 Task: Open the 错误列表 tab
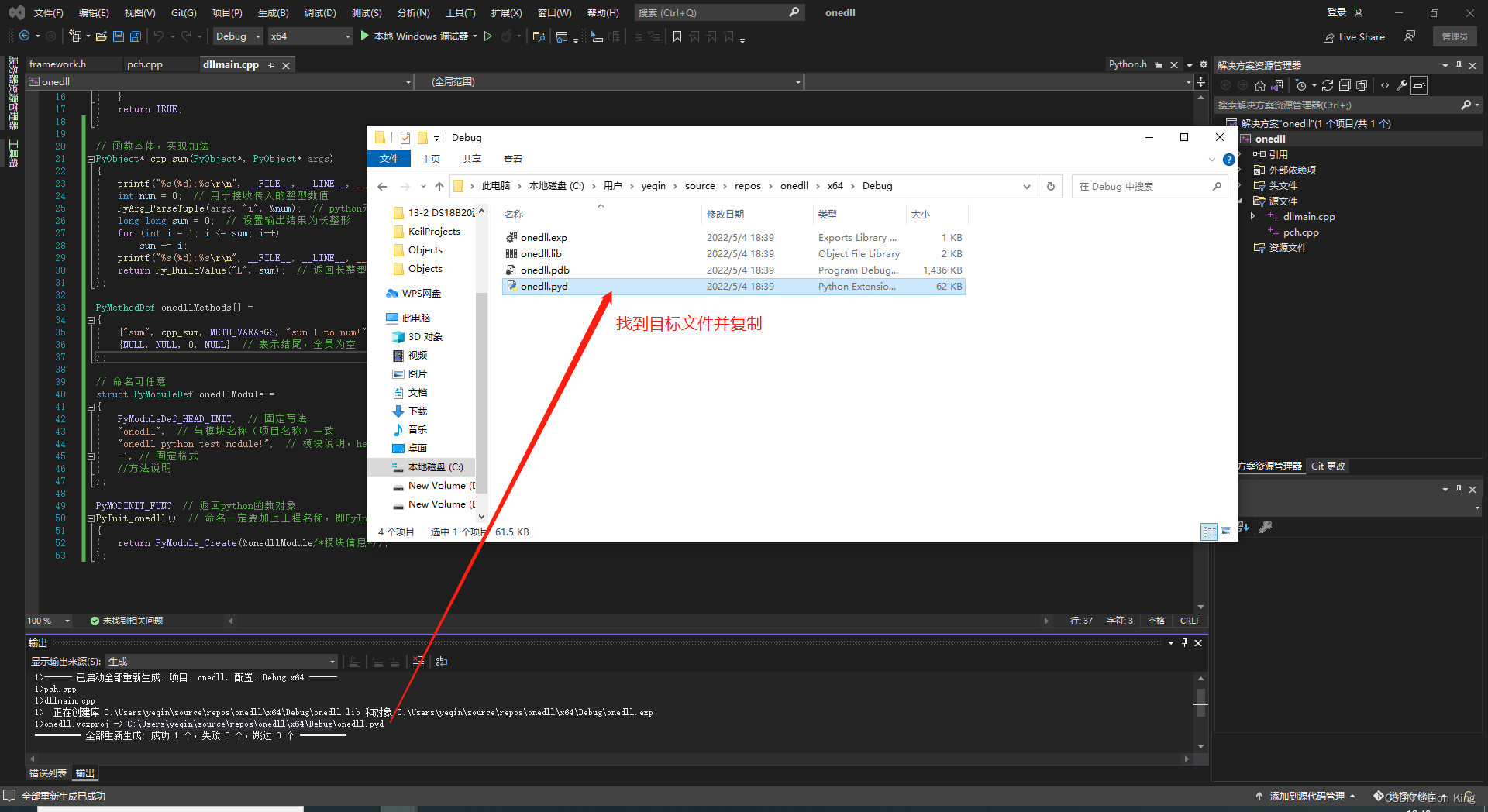pos(48,773)
